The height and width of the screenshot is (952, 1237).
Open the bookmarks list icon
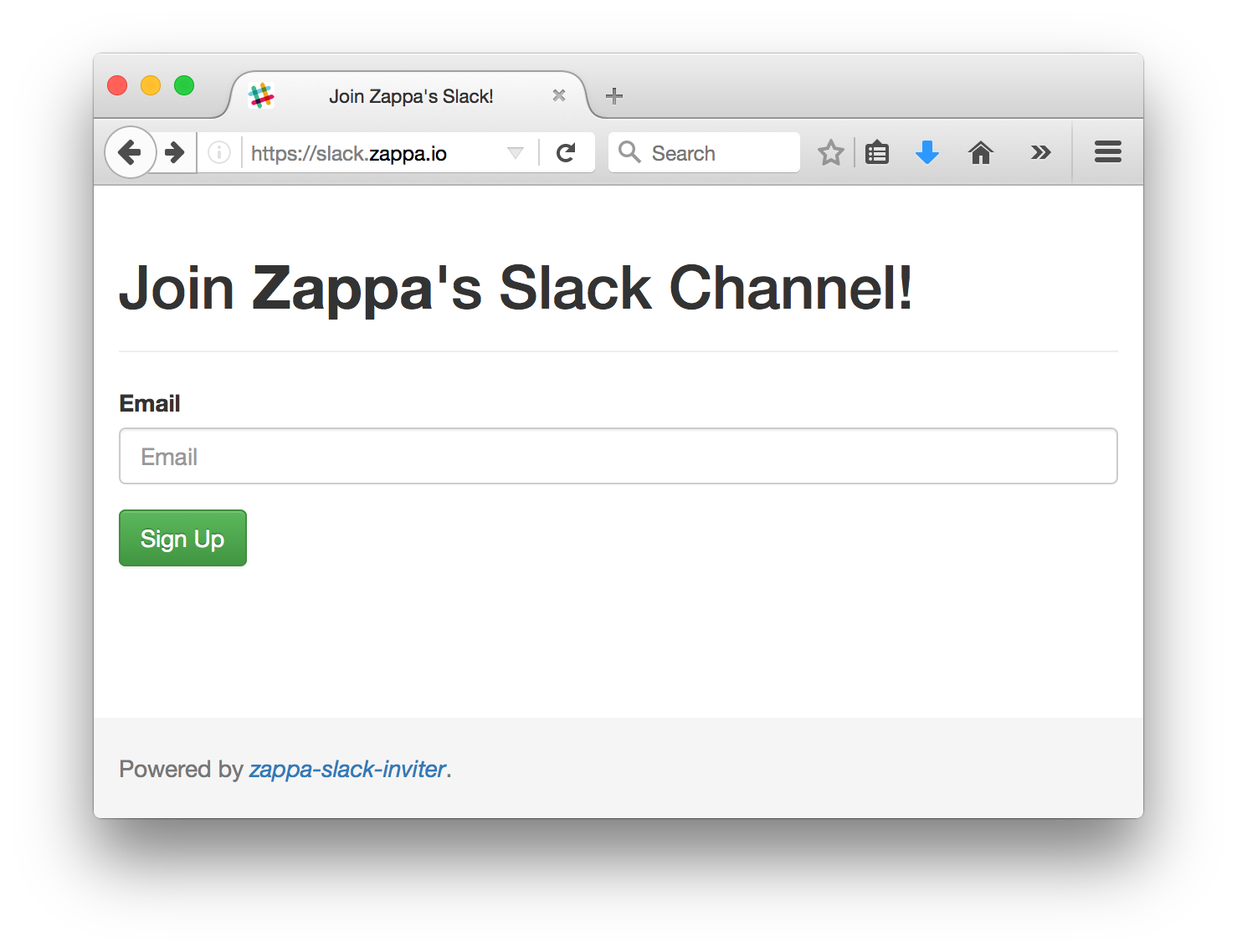click(877, 153)
